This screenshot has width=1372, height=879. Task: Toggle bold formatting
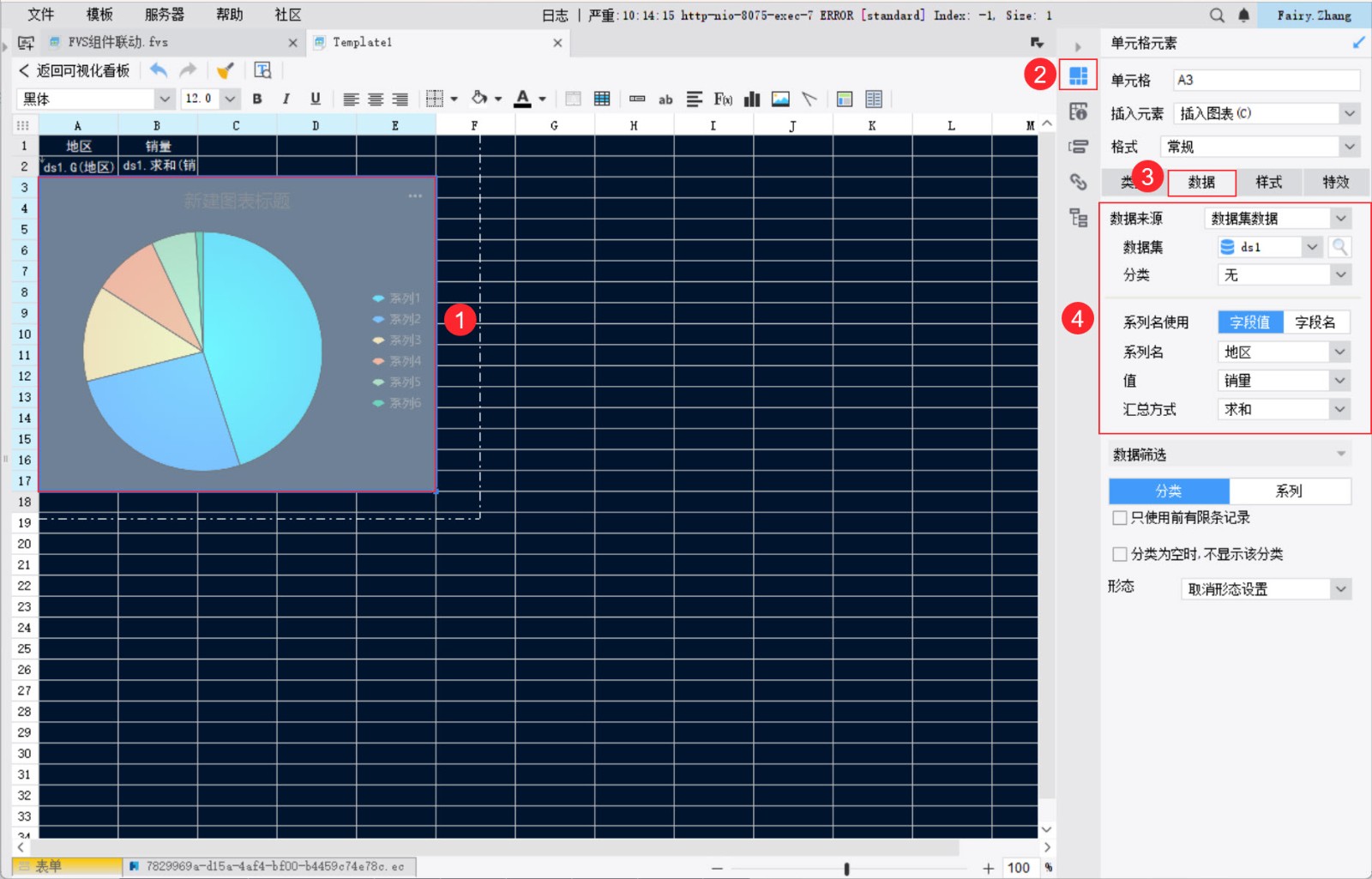point(257,99)
